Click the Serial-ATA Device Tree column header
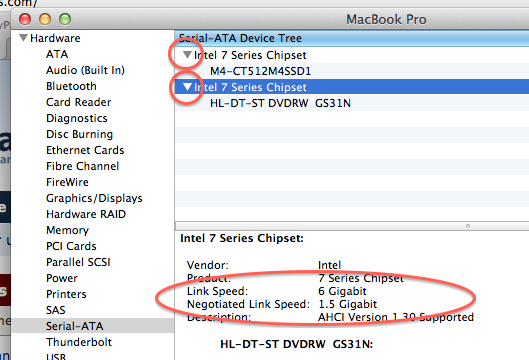The width and height of the screenshot is (529, 360). (x=352, y=38)
